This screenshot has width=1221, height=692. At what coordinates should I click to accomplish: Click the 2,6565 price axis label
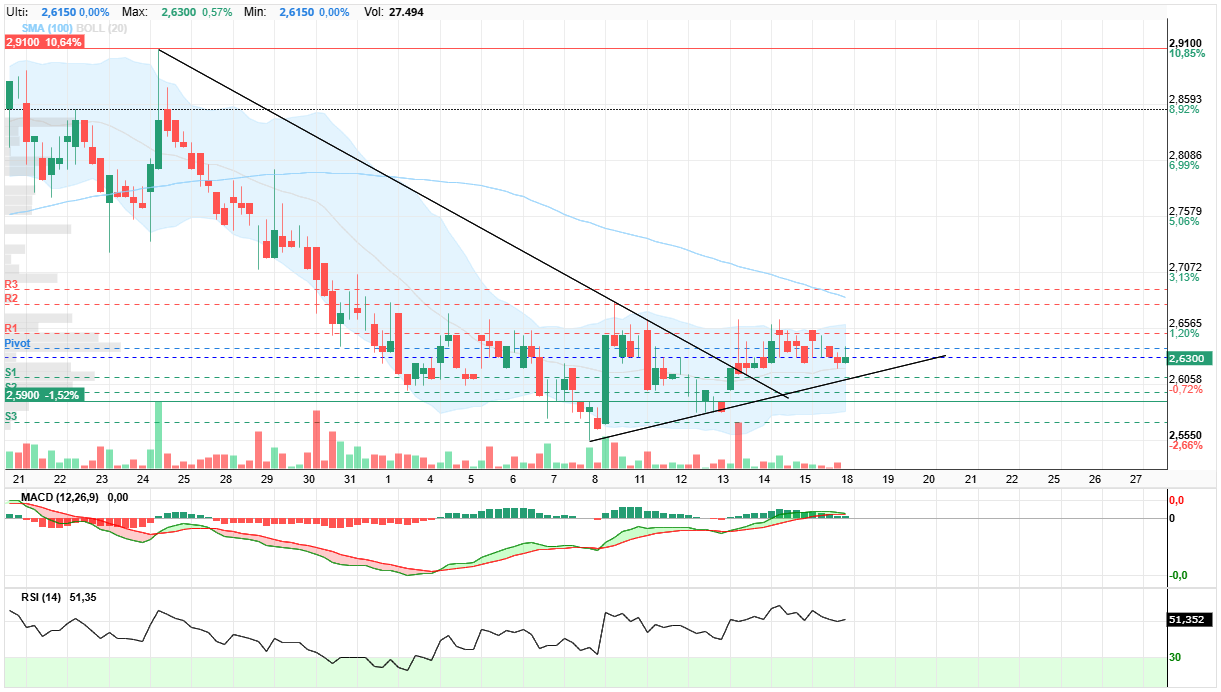pos(1186,323)
